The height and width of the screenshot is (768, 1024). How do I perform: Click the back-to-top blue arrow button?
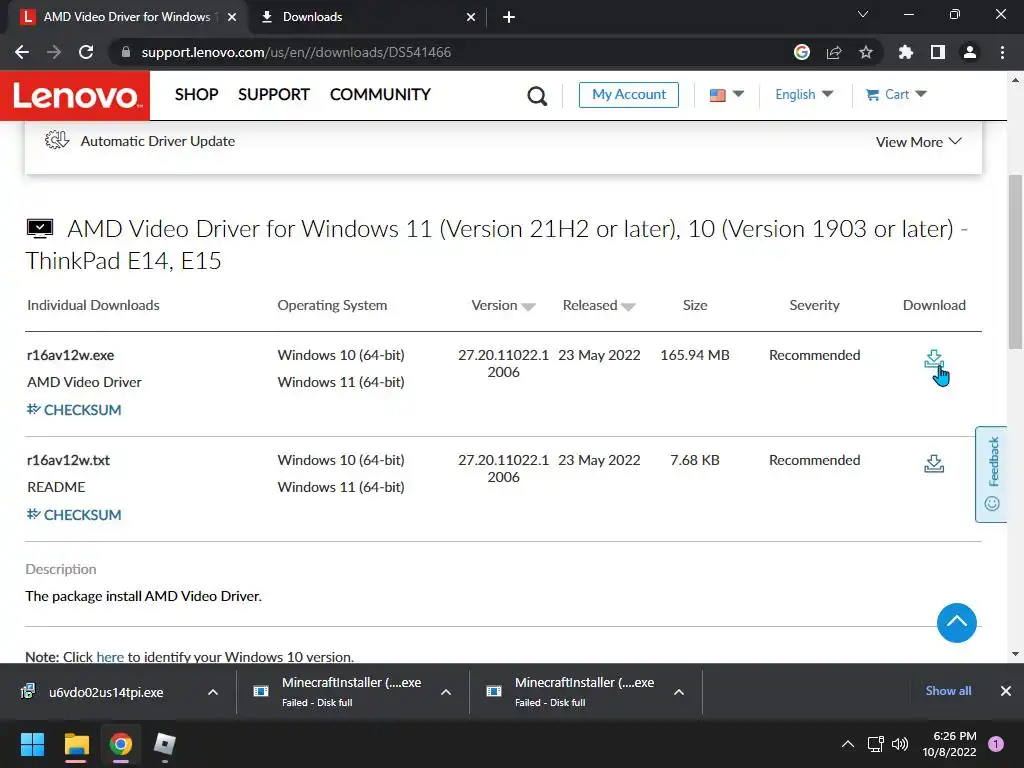957,622
